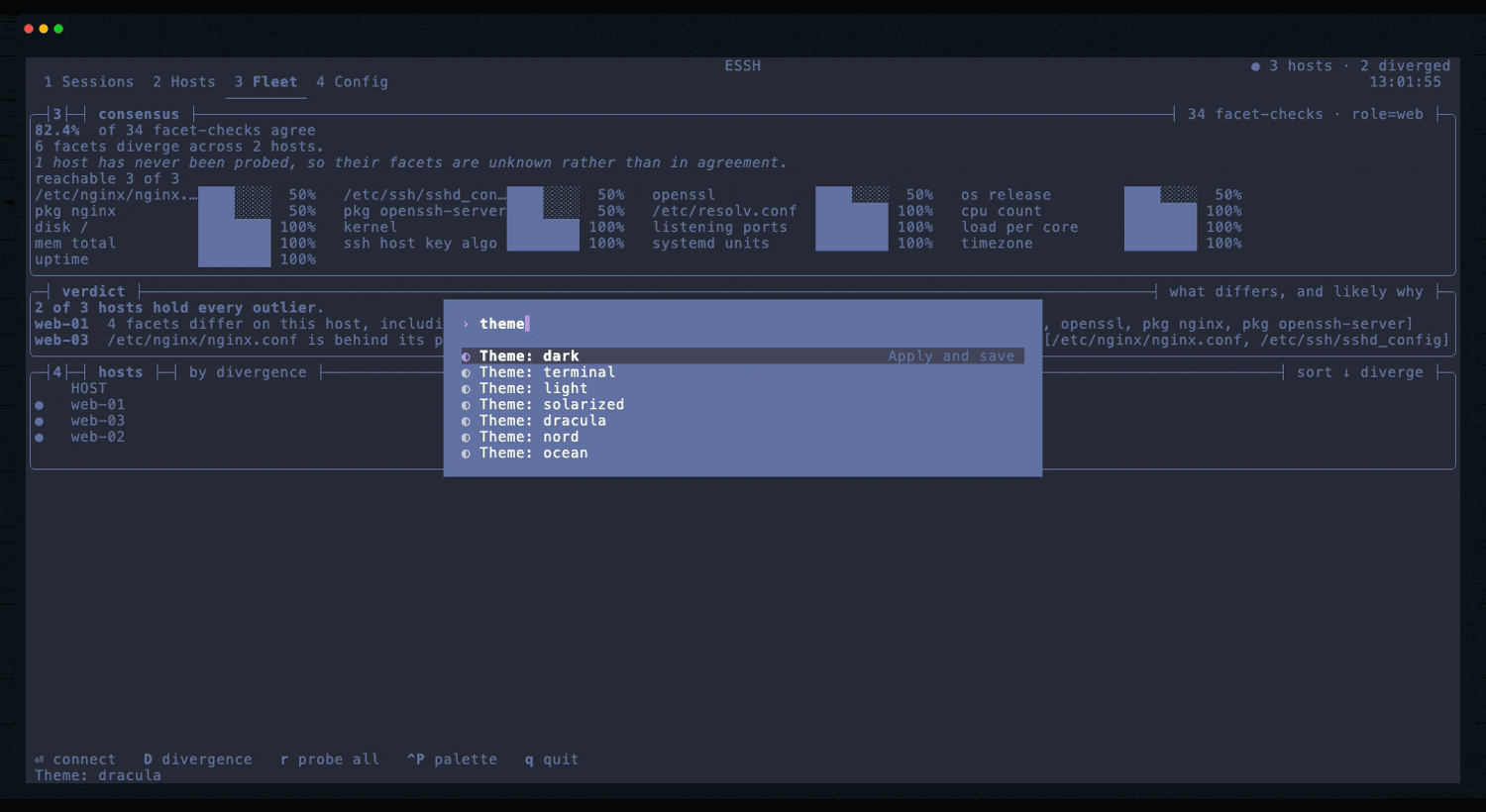Select host row web-01 in hosts list

[97, 405]
